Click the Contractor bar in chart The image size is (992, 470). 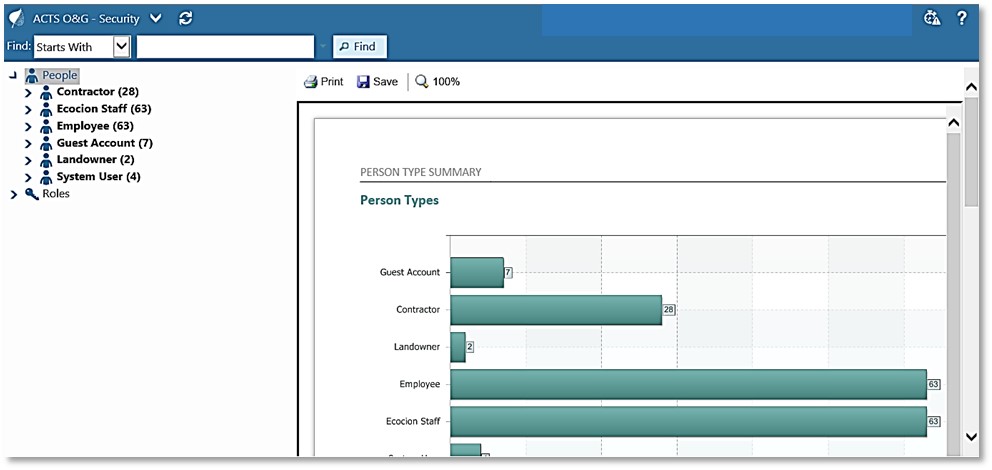click(x=556, y=310)
